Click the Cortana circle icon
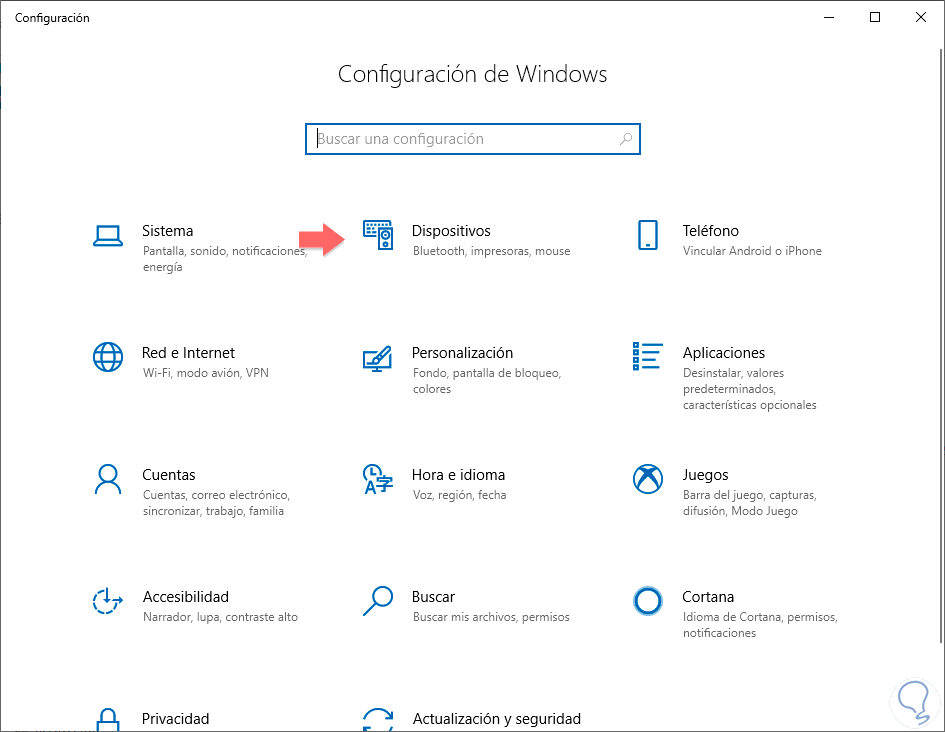Image resolution: width=945 pixels, height=732 pixels. (648, 601)
